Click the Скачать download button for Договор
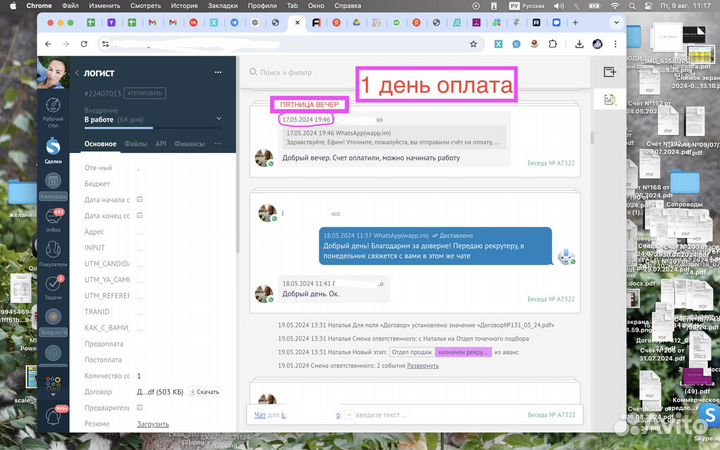720x450 pixels. click(205, 392)
